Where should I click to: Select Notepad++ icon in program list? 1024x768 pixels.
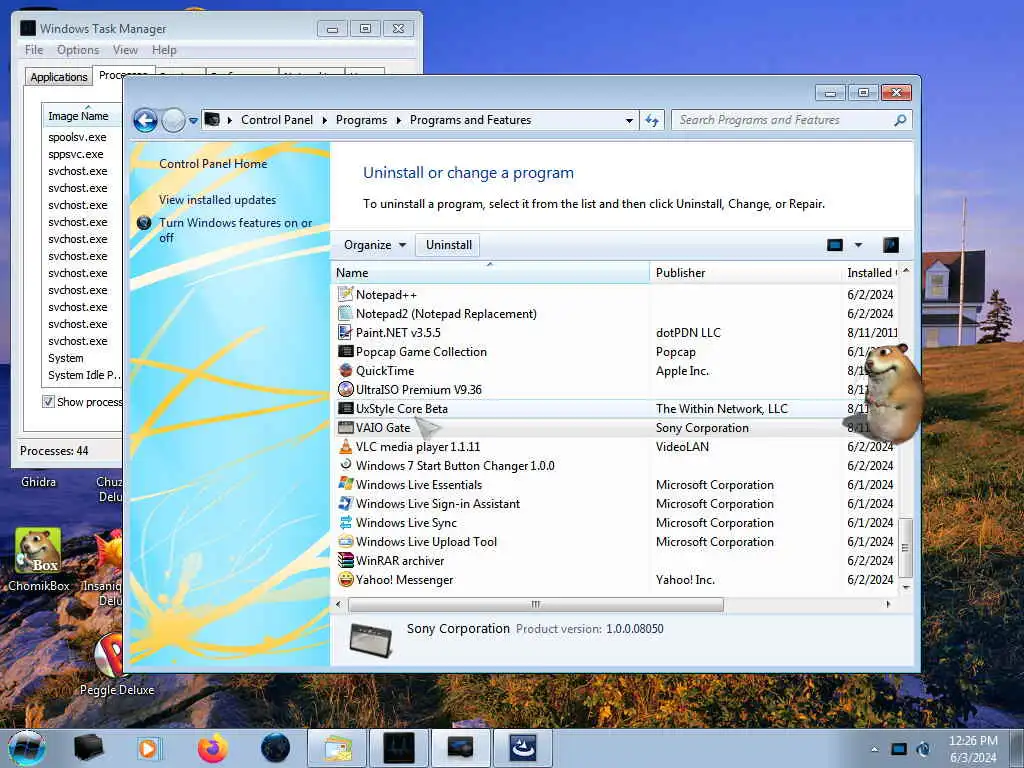pyautogui.click(x=345, y=295)
